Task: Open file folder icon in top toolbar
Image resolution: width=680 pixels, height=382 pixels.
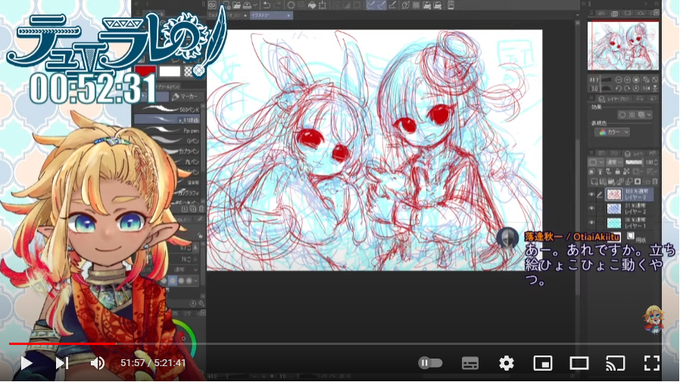Action: point(236,5)
